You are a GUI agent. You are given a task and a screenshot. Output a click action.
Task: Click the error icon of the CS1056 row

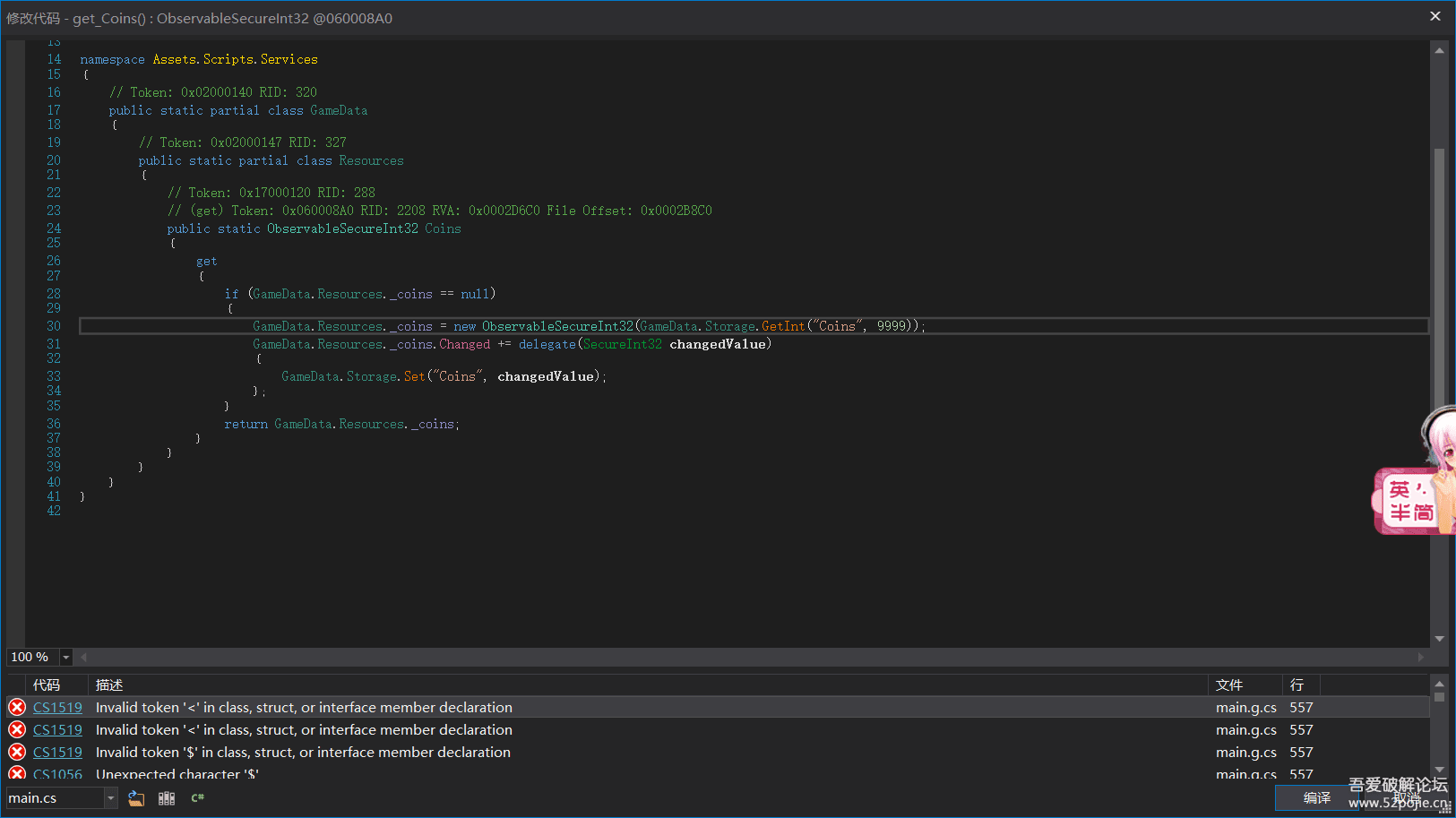tap(17, 773)
